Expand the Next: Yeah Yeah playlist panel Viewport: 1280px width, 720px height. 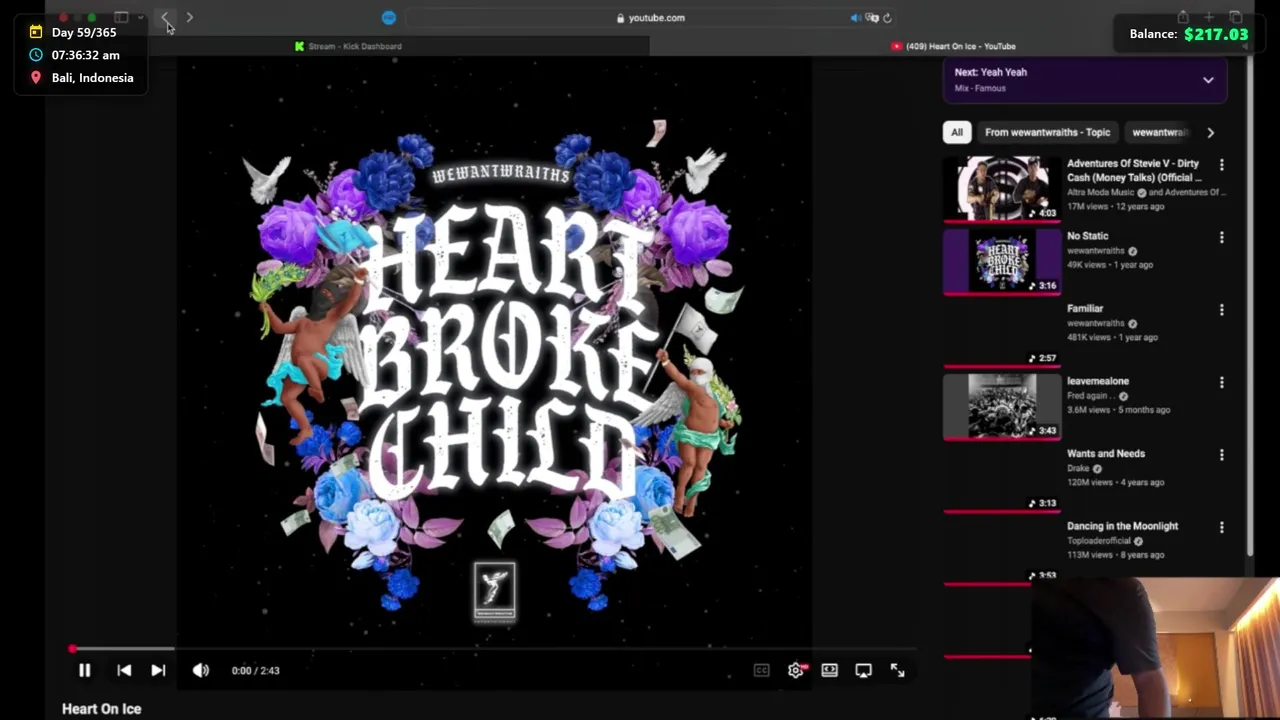[1208, 80]
